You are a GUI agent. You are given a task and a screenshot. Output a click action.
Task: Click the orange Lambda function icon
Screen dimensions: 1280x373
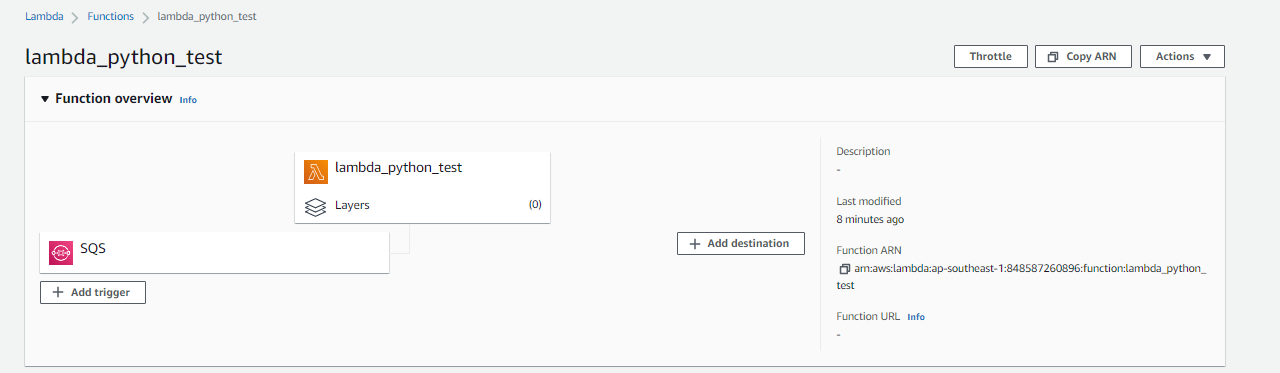[x=316, y=172]
